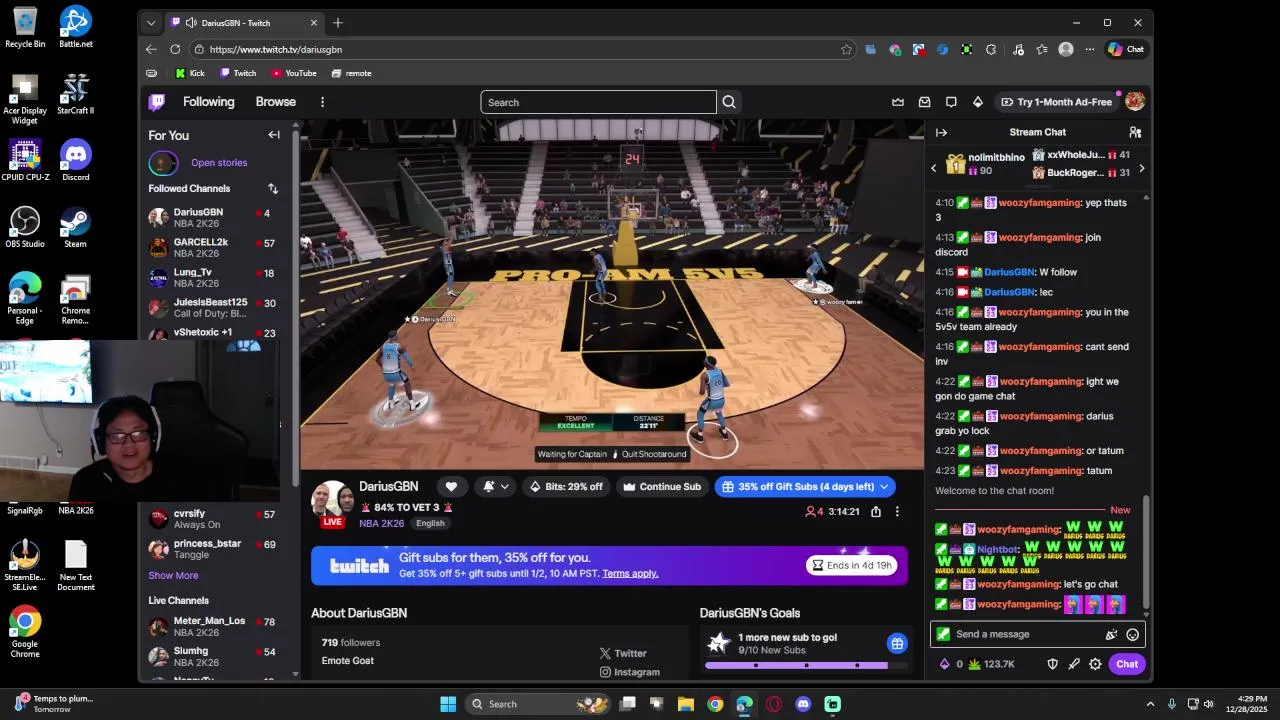Open the YouTube bookmark
1280x720 pixels.
pyautogui.click(x=294, y=73)
